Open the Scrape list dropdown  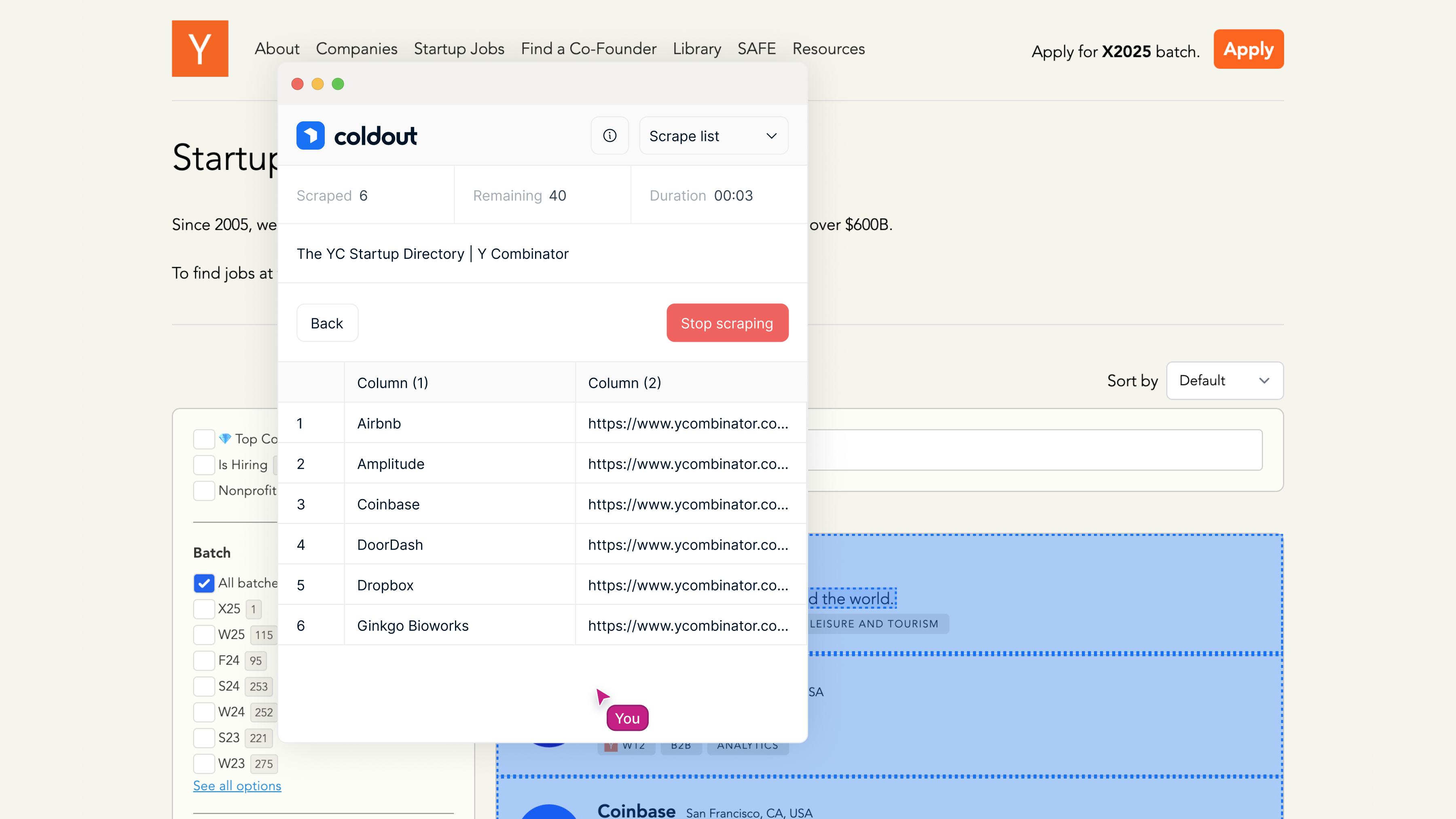click(713, 135)
